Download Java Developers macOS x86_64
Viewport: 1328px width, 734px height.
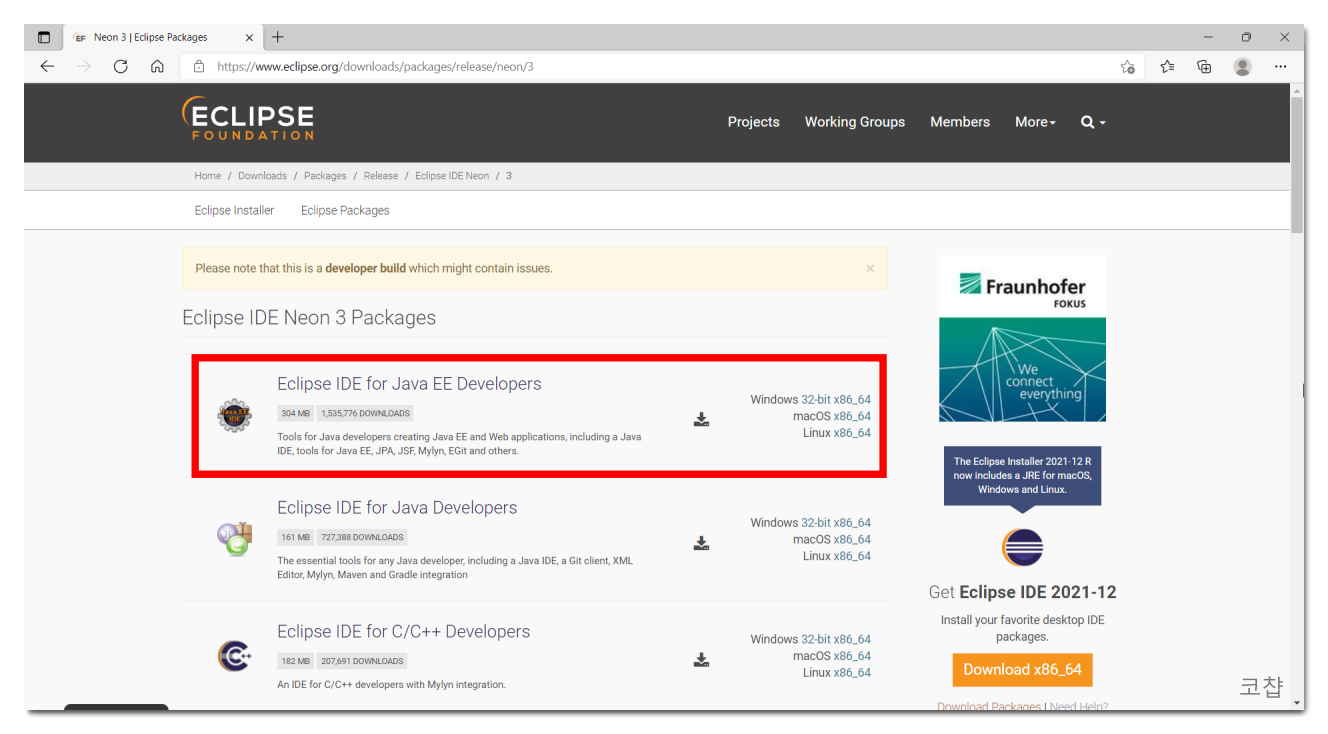852,539
